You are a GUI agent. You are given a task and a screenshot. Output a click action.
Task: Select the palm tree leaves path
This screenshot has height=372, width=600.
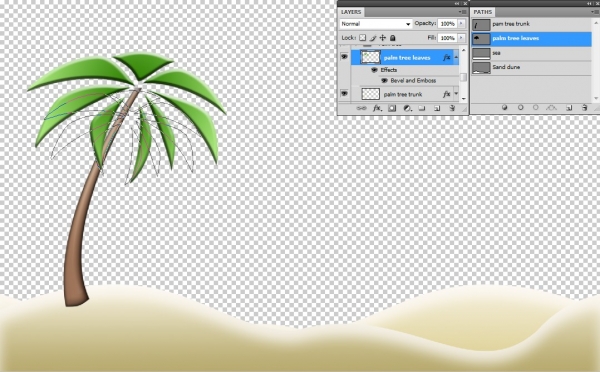click(x=532, y=39)
